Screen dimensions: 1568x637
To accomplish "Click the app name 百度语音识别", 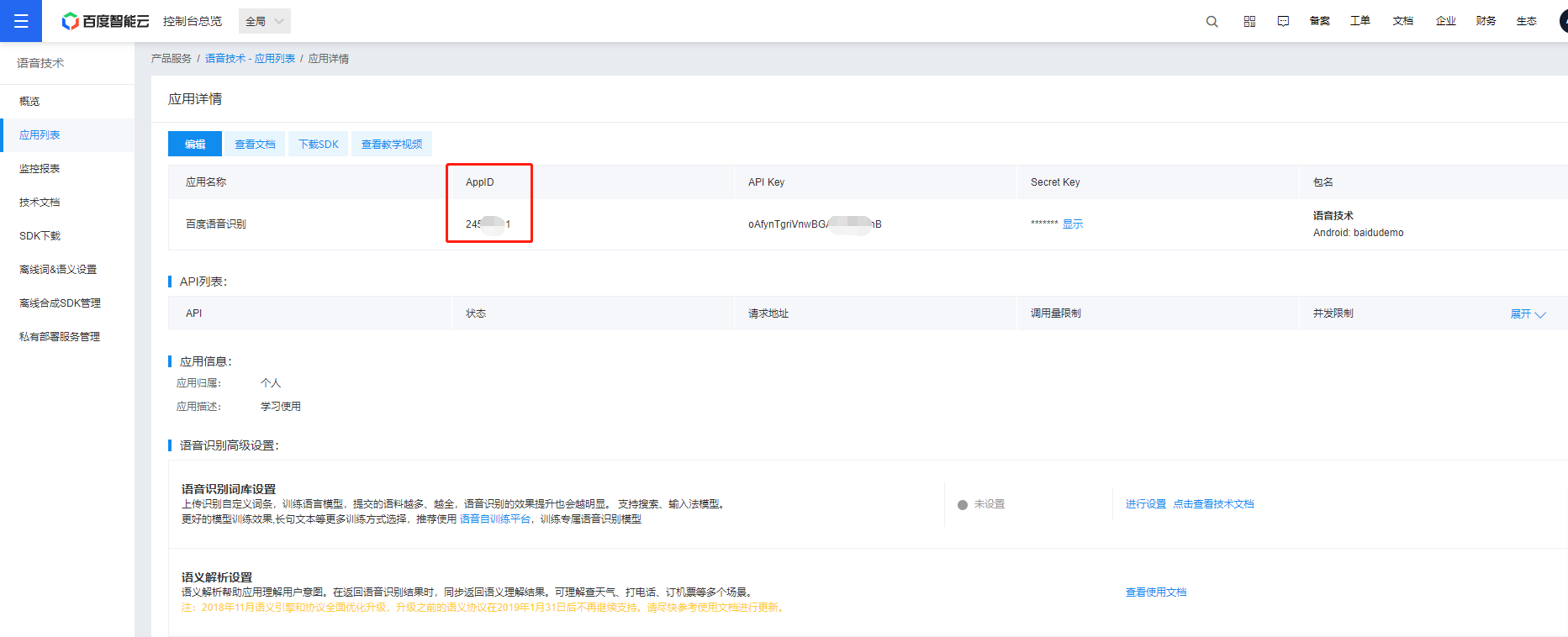I will click(216, 224).
